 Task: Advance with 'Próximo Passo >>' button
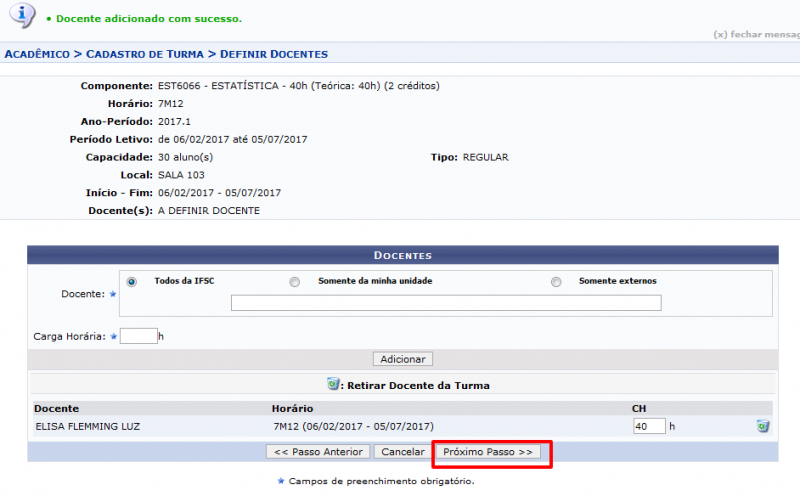pos(489,452)
